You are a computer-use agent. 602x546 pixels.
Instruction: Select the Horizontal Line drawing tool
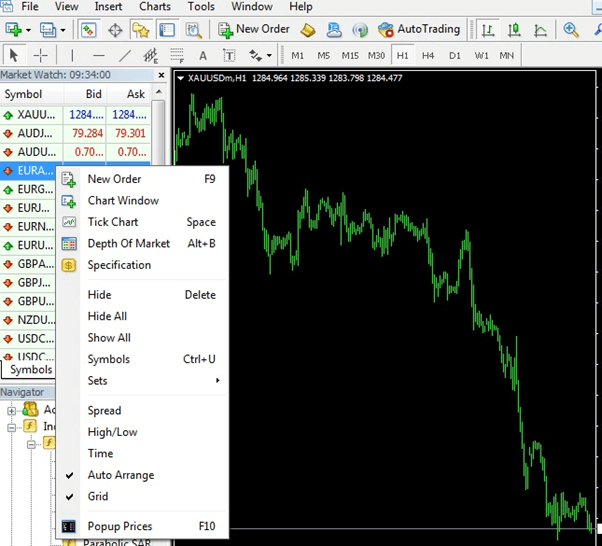click(99, 56)
